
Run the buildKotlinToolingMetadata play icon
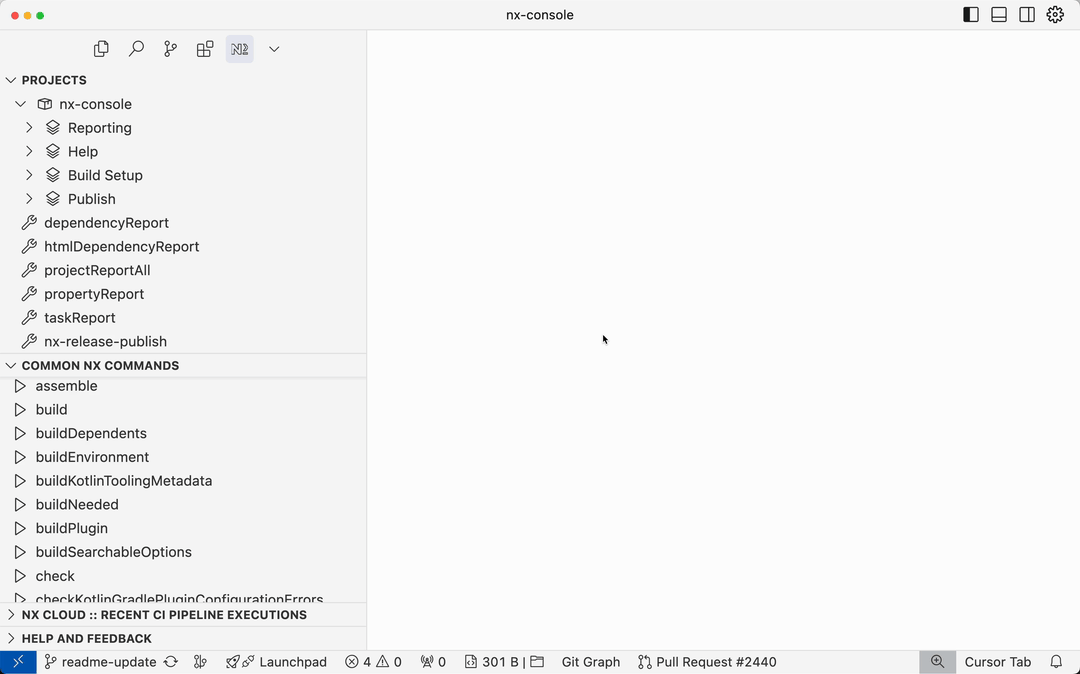[x=20, y=481]
